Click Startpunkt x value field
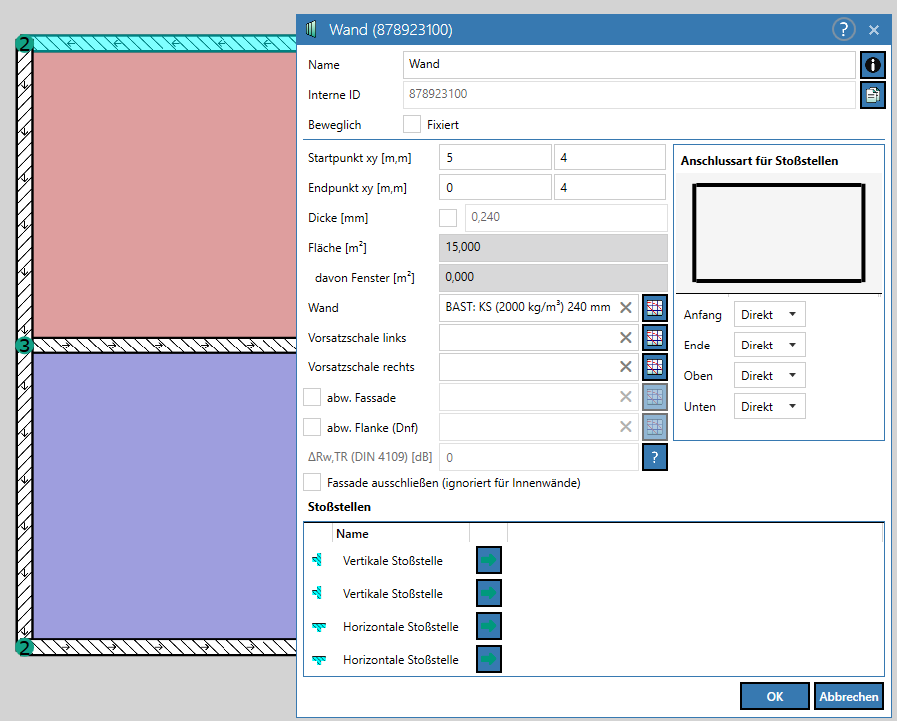The image size is (897, 721). pos(495,157)
